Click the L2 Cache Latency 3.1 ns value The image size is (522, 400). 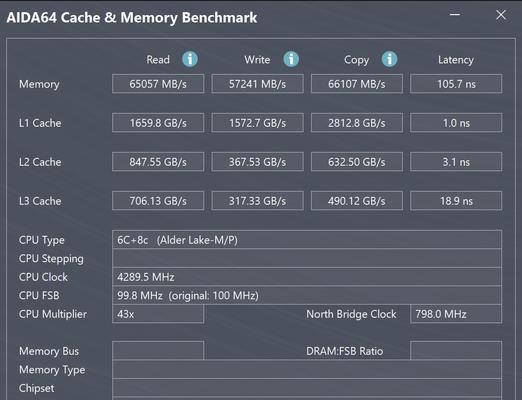[456, 162]
